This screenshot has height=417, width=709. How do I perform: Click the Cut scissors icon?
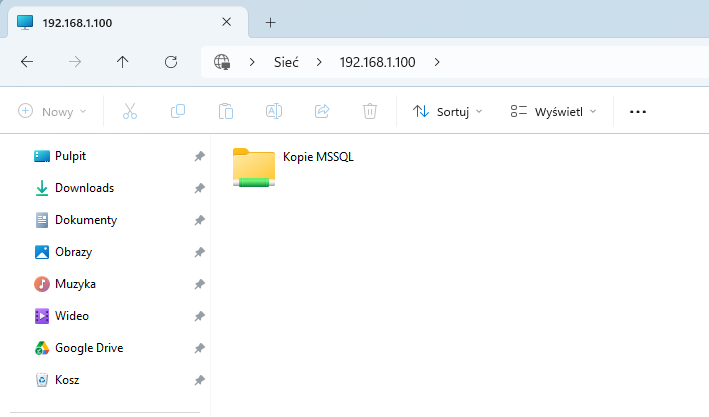(x=129, y=112)
